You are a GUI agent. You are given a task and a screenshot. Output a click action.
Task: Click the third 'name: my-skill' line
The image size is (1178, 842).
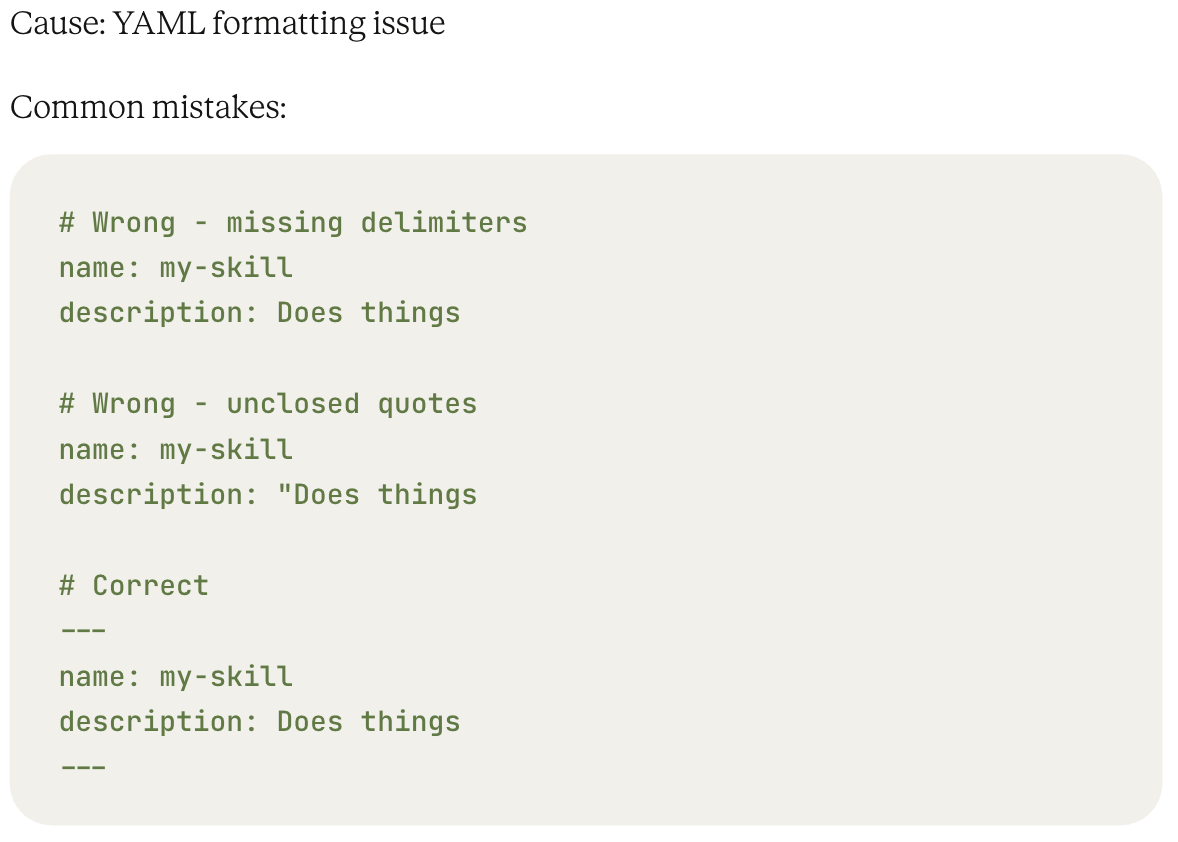176,676
